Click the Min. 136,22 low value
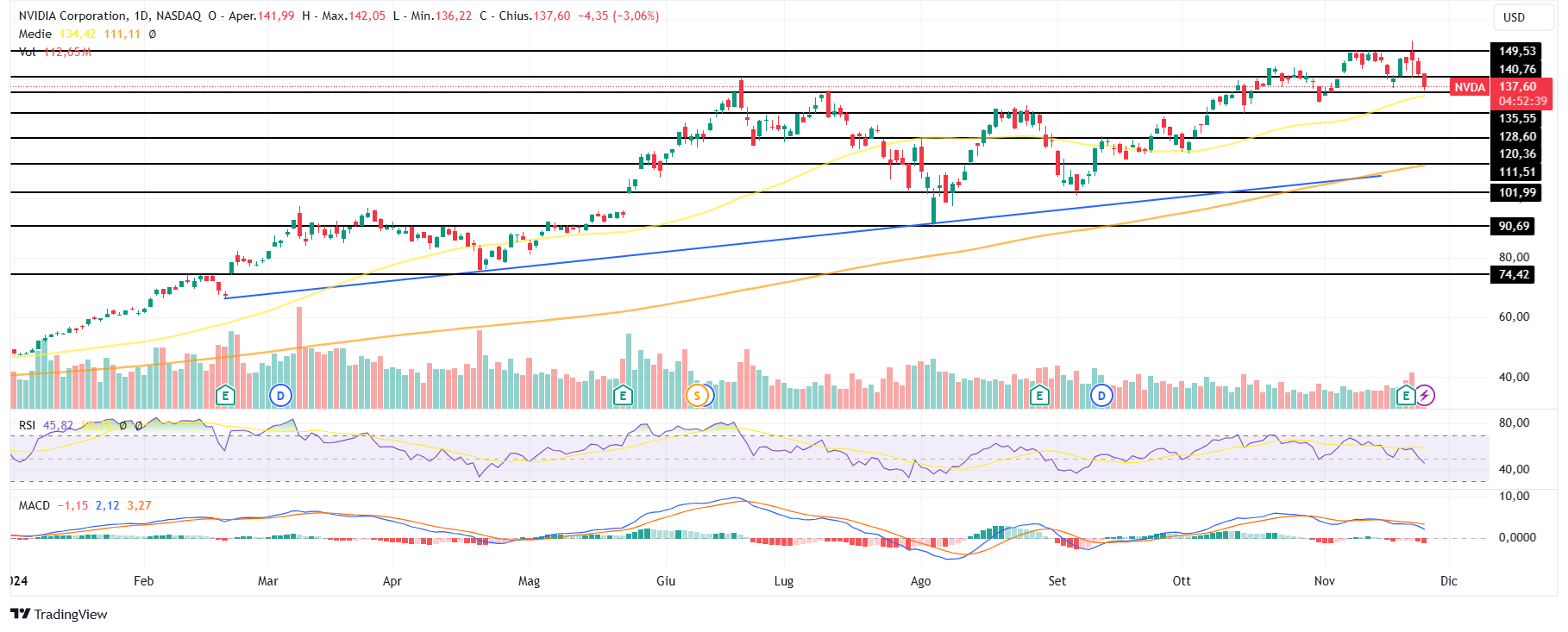Image resolution: width=1568 pixels, height=632 pixels. (453, 16)
